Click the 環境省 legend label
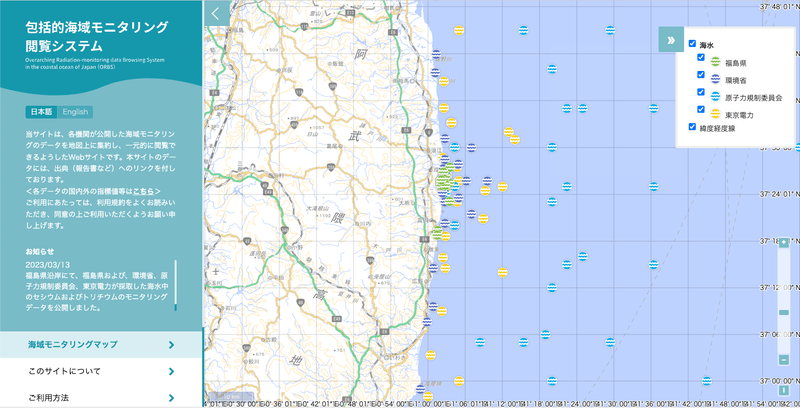 pos(735,81)
